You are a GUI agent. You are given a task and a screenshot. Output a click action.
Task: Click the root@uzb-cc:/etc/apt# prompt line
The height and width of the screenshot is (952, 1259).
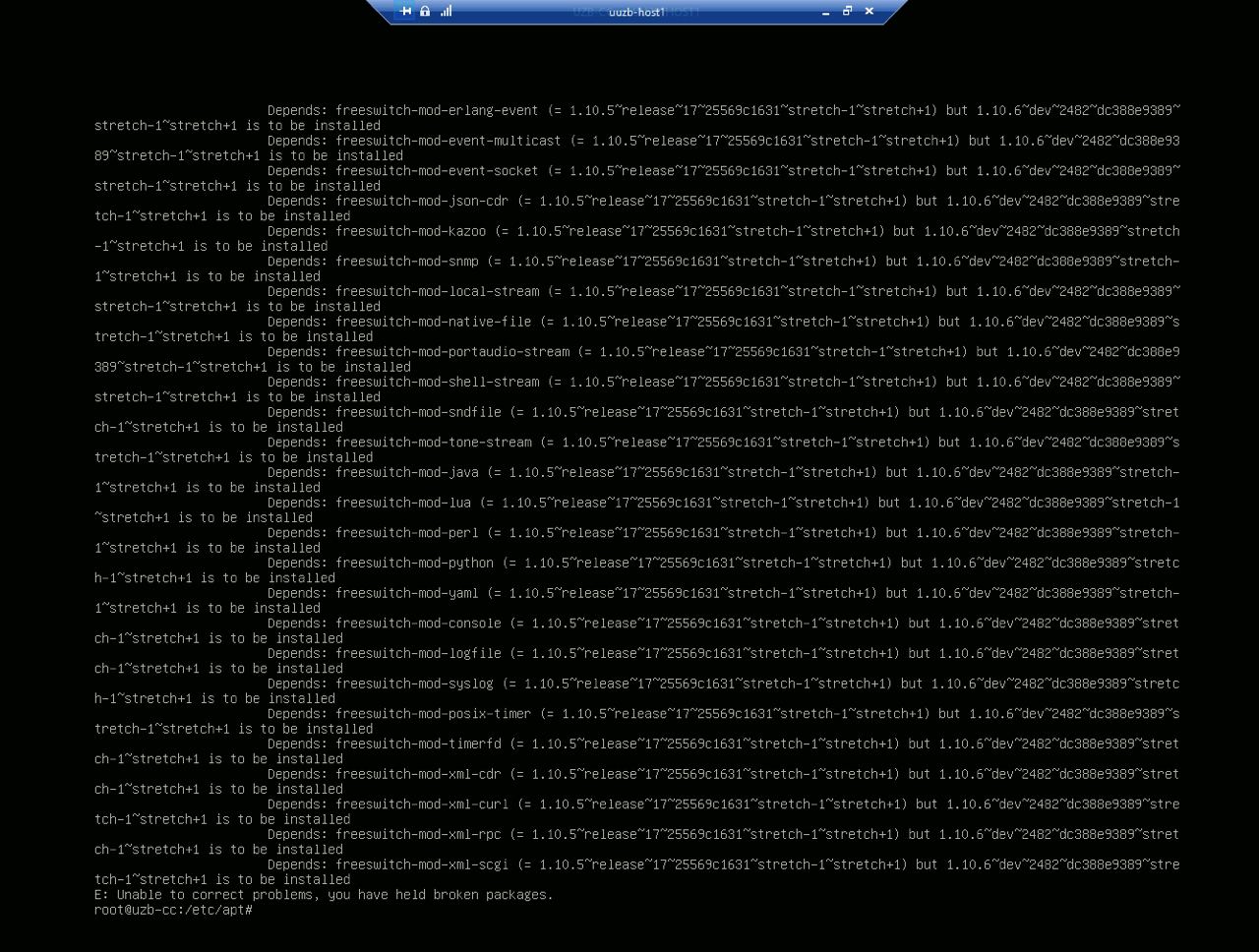pos(173,910)
